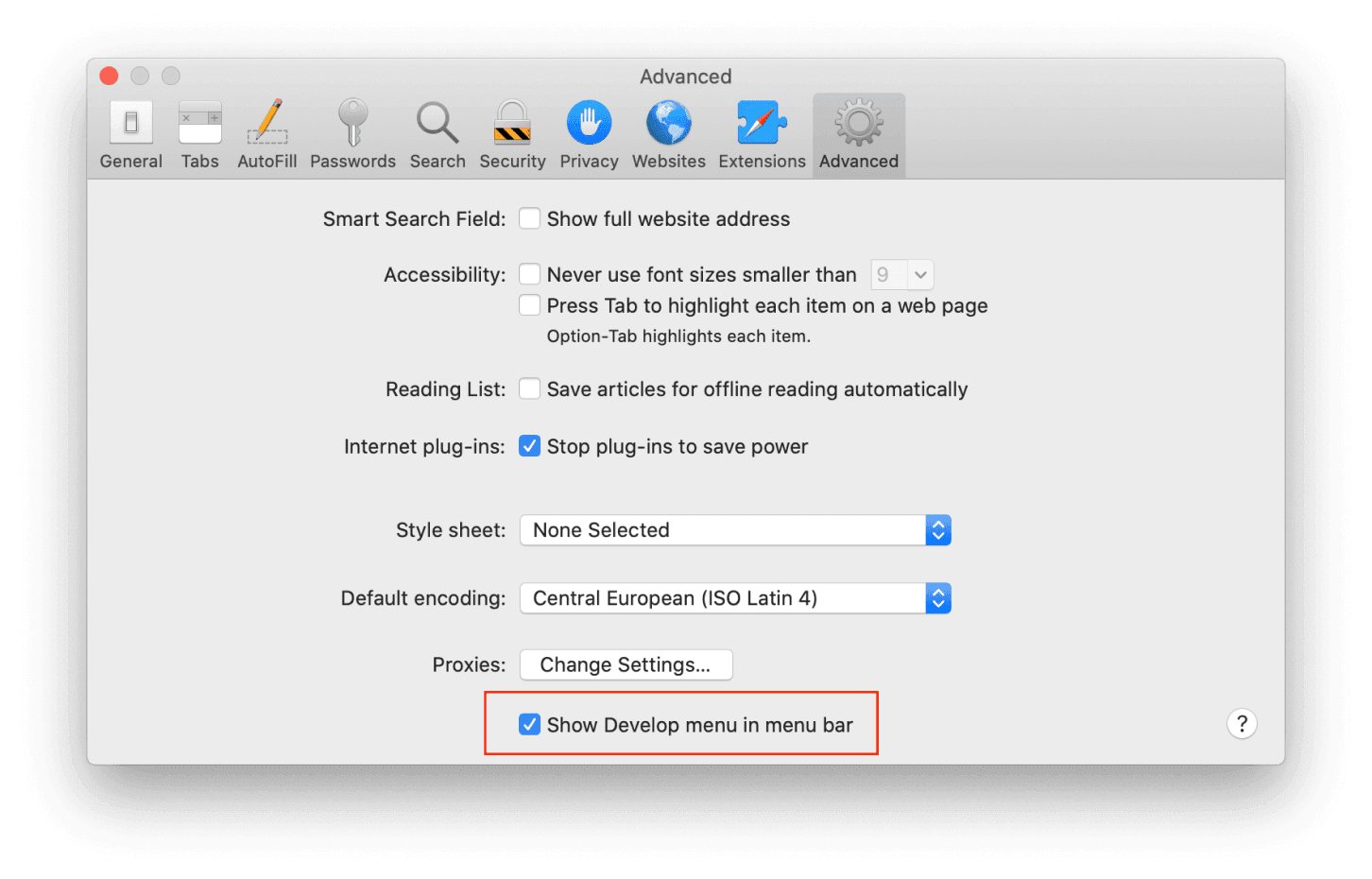Select the Passwords key icon
Viewport: 1372px width, 879px height.
[352, 135]
